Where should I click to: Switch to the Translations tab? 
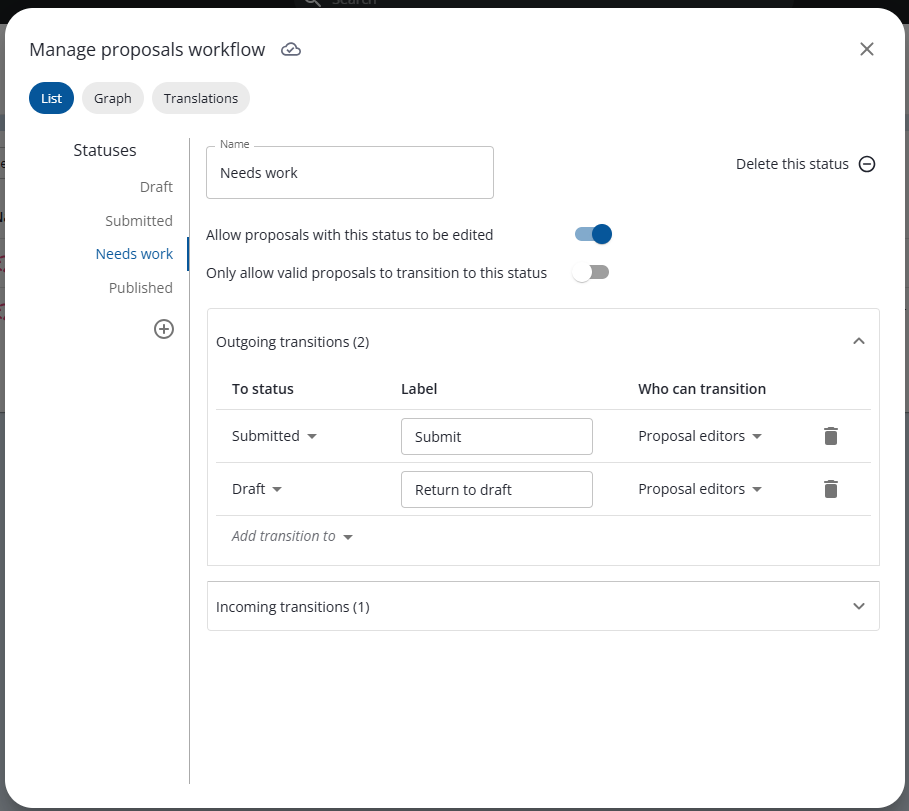click(201, 98)
